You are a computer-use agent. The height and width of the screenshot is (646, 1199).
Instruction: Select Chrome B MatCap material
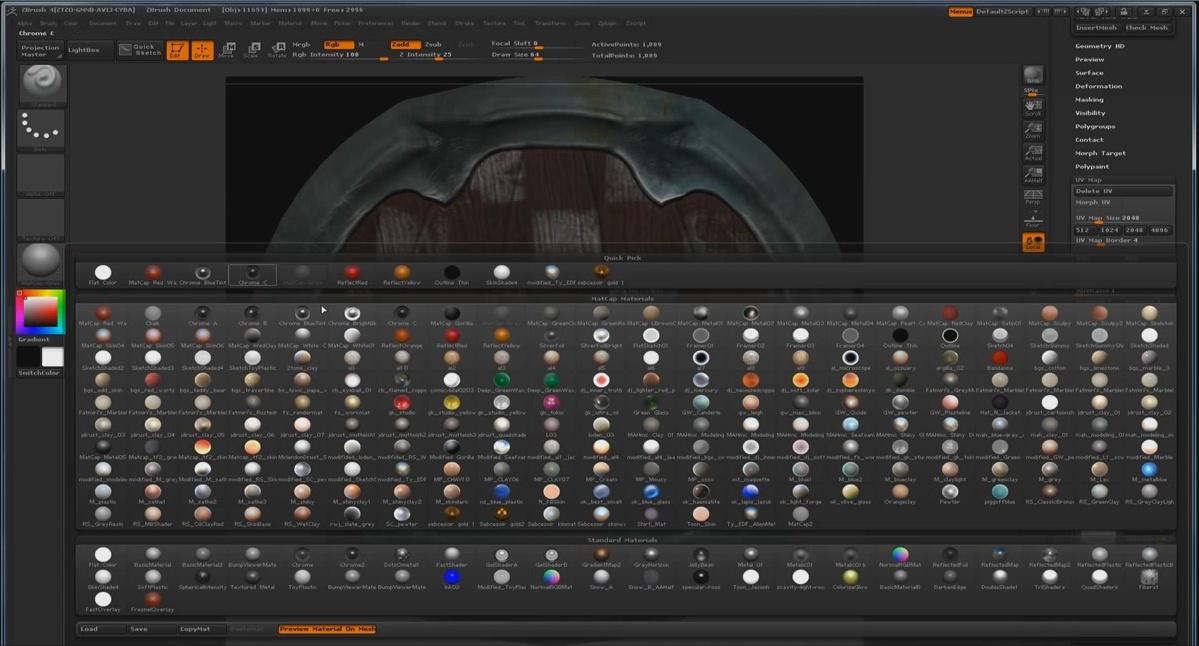click(252, 315)
